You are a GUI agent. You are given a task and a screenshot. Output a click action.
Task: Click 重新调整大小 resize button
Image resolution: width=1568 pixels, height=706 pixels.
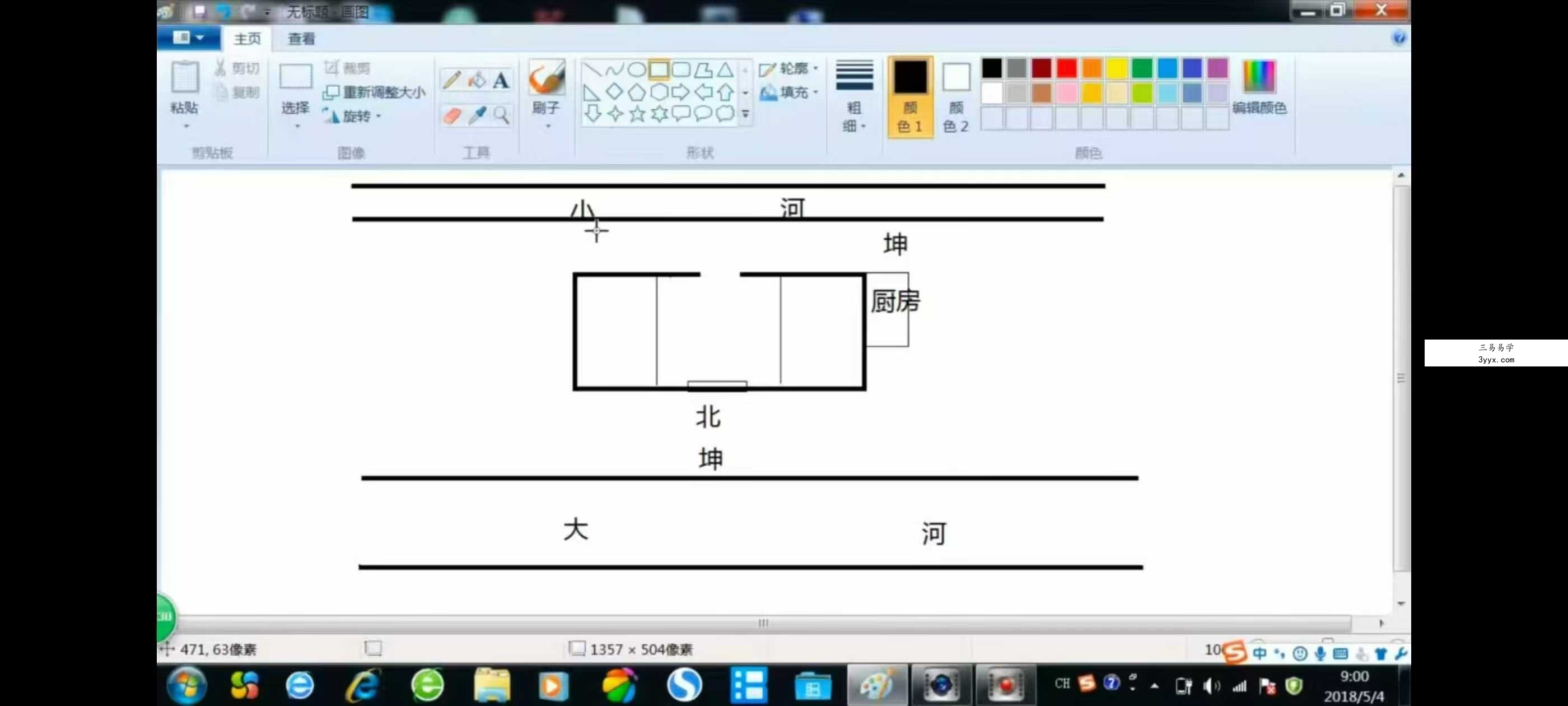click(374, 92)
